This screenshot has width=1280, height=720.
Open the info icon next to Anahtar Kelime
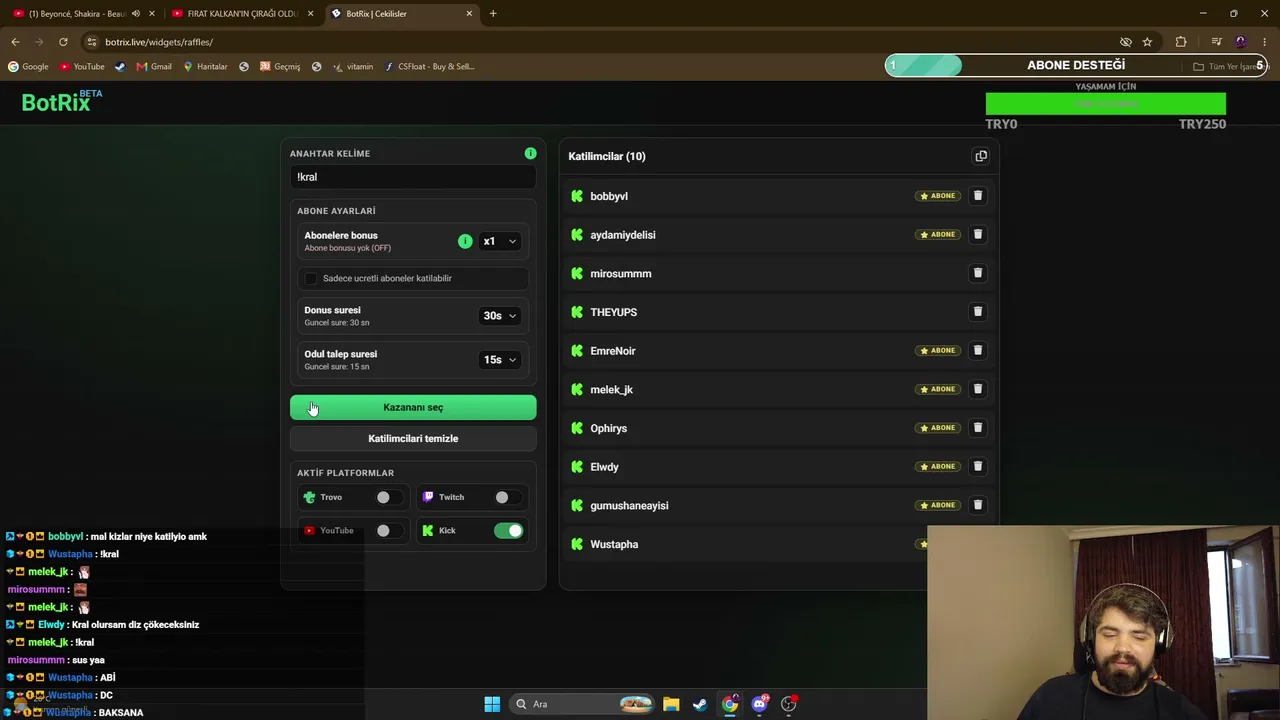(x=530, y=153)
